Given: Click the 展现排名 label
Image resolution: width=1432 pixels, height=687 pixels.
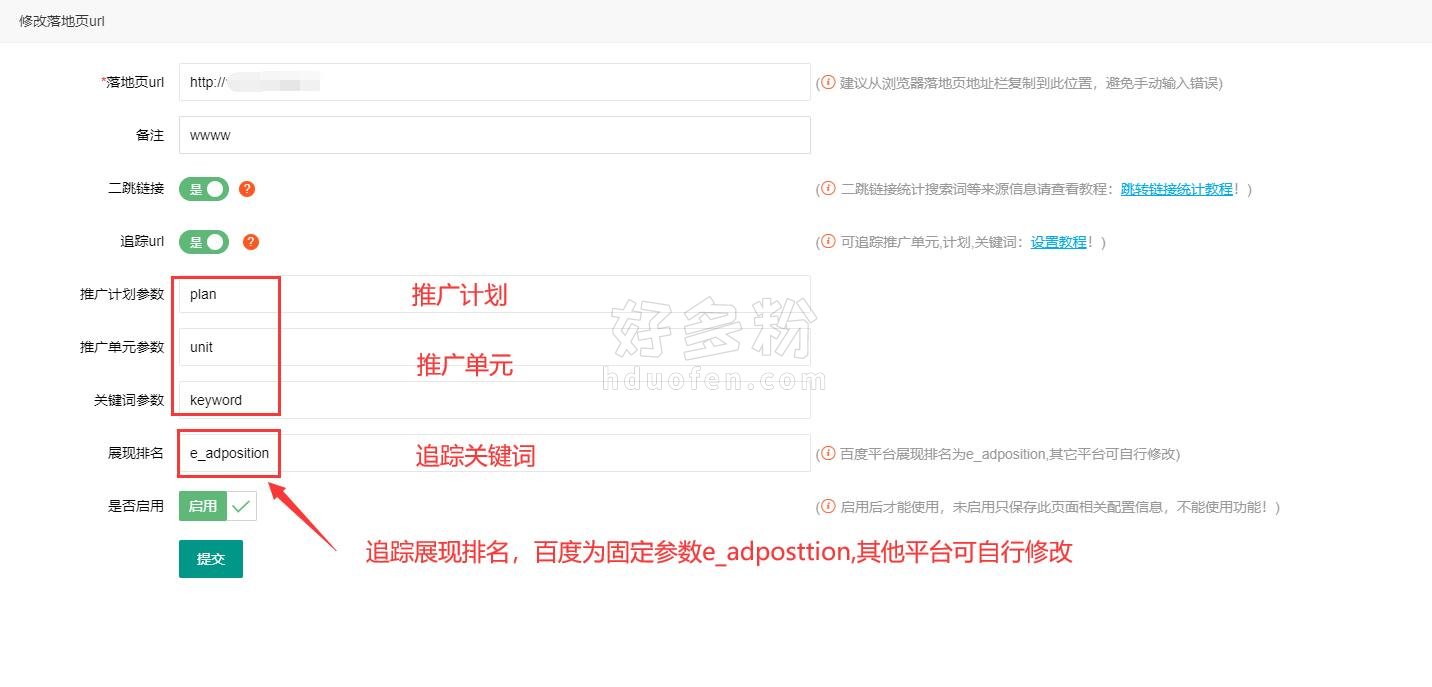Looking at the screenshot, I should (136, 453).
